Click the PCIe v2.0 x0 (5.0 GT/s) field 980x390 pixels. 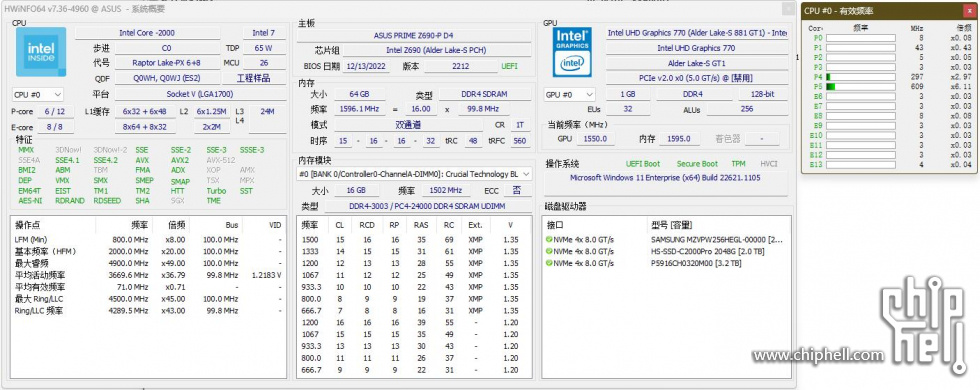click(x=696, y=78)
